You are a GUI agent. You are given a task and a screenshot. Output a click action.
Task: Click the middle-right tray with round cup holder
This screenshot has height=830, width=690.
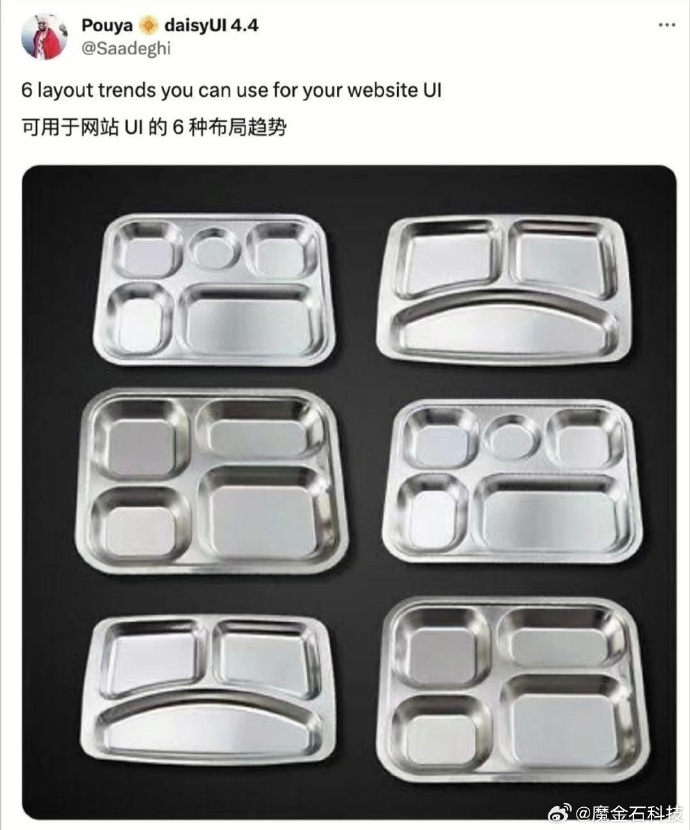(513, 482)
